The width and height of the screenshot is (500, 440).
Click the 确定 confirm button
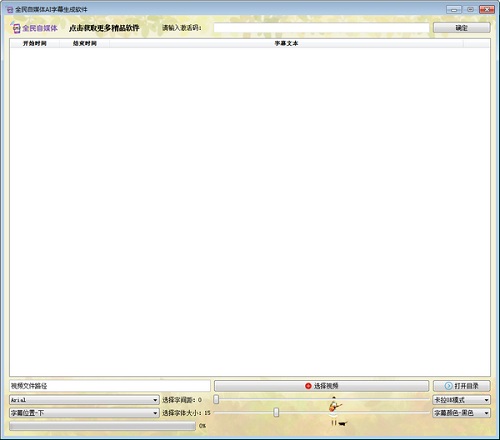pyautogui.click(x=462, y=28)
